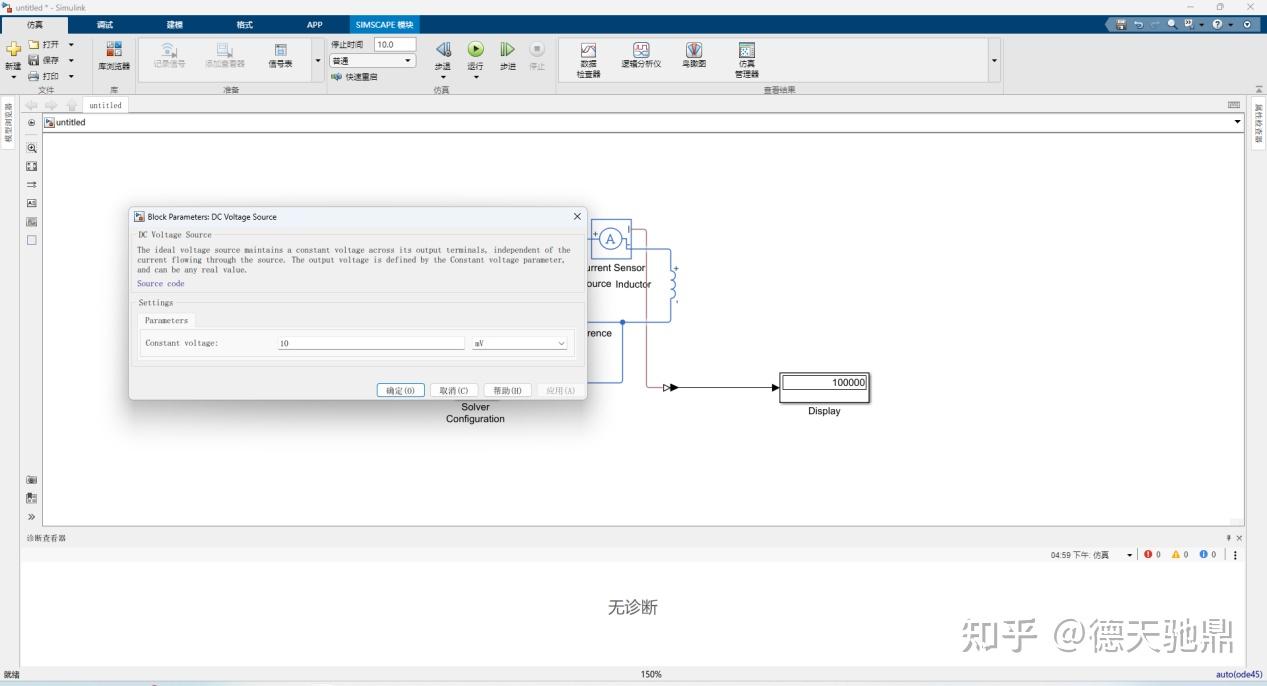Run the simulation with the green Run icon
This screenshot has height=686, width=1267.
click(474, 48)
